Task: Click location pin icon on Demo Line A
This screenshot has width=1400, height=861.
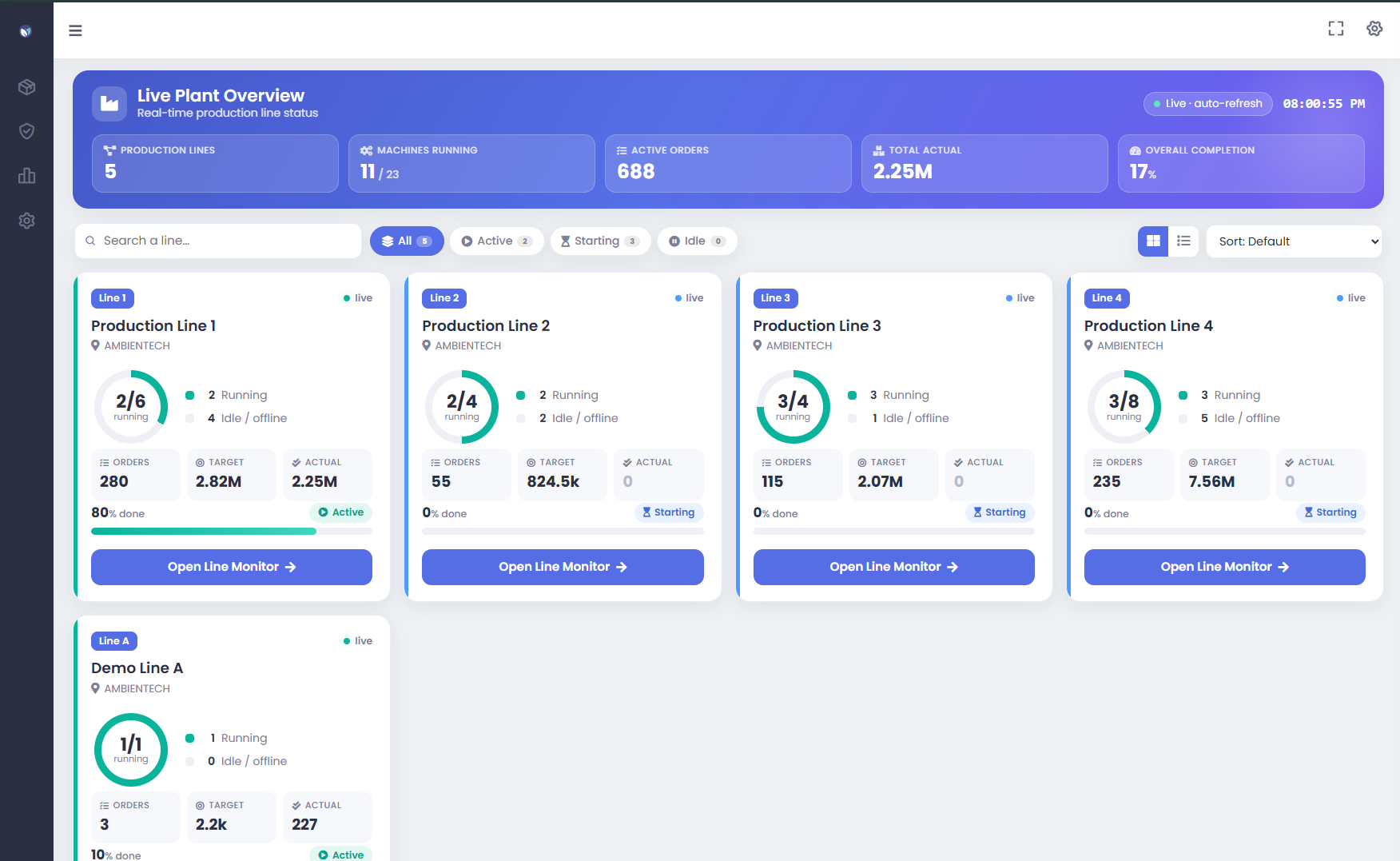Action: coord(96,688)
